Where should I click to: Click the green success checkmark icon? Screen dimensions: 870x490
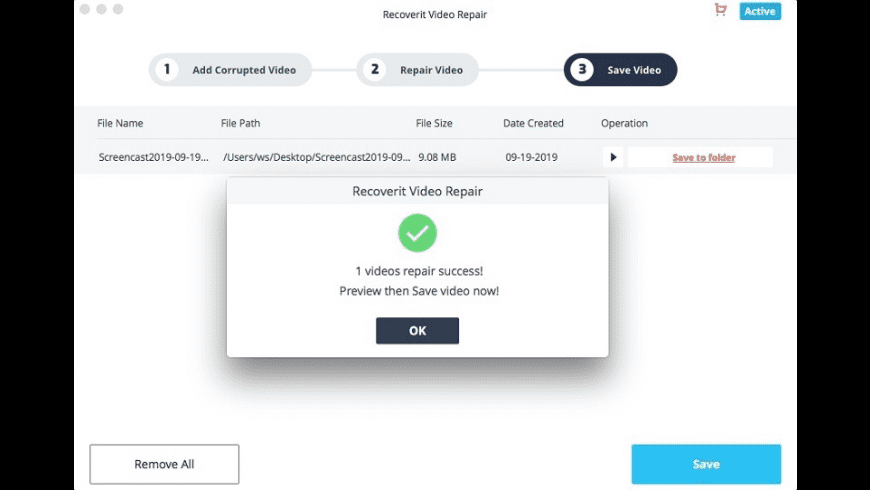click(417, 234)
